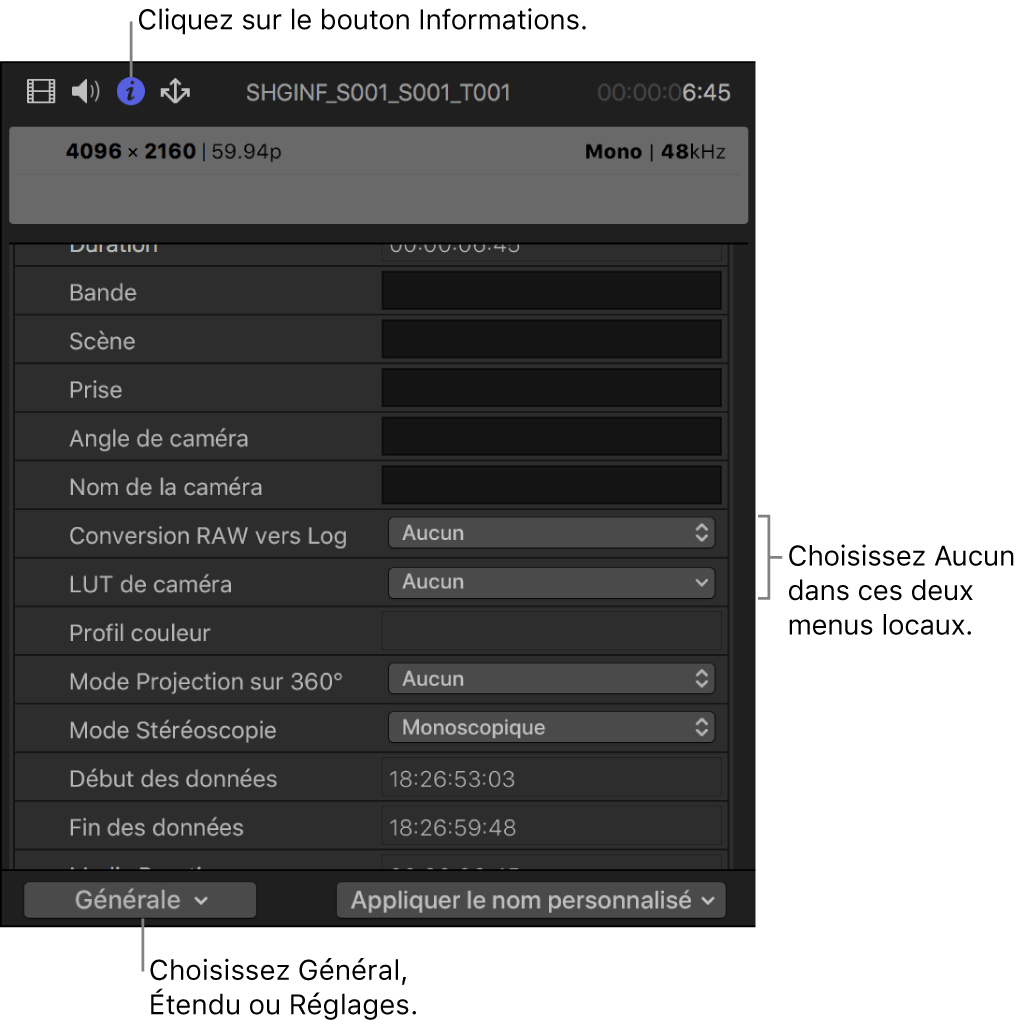Click the Mode Stéréoscopie label
1021x1027 pixels.
pyautogui.click(x=173, y=730)
